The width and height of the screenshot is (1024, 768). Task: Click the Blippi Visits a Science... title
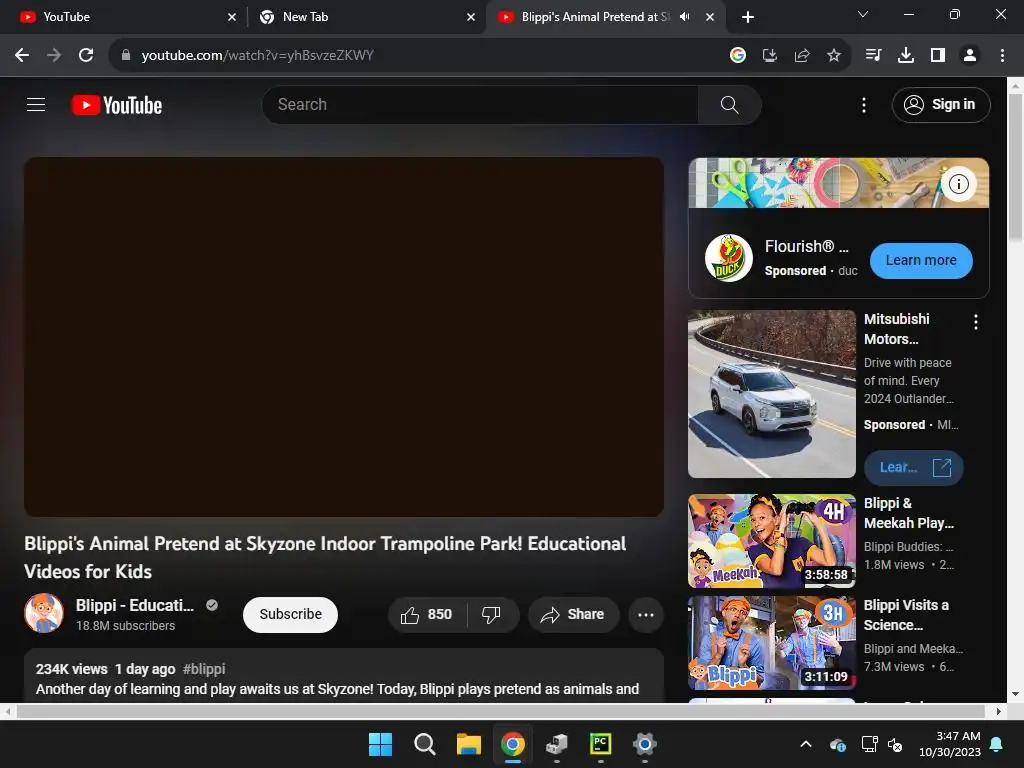pos(906,615)
